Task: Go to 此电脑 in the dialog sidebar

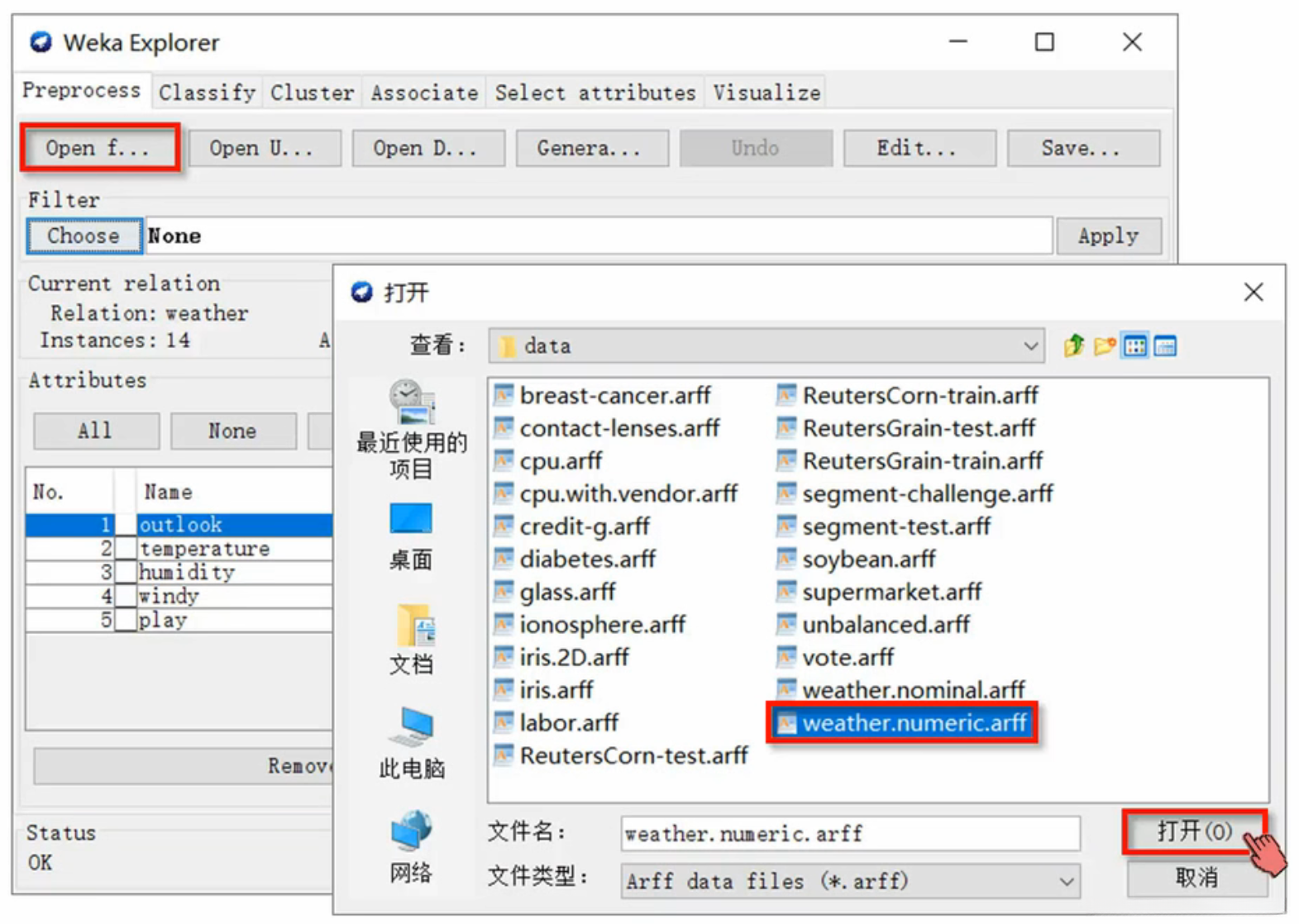Action: (411, 743)
